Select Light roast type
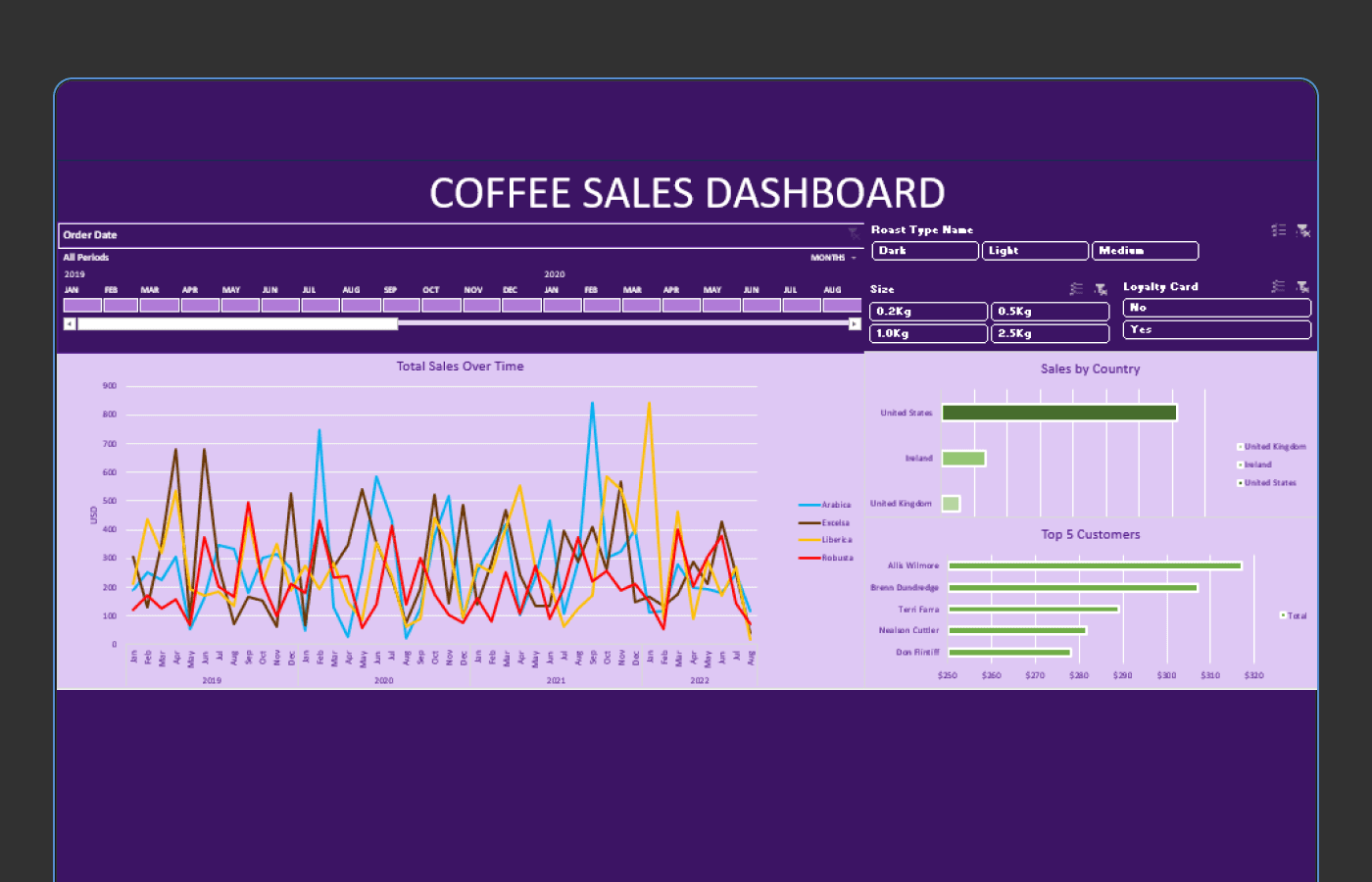 click(1035, 251)
